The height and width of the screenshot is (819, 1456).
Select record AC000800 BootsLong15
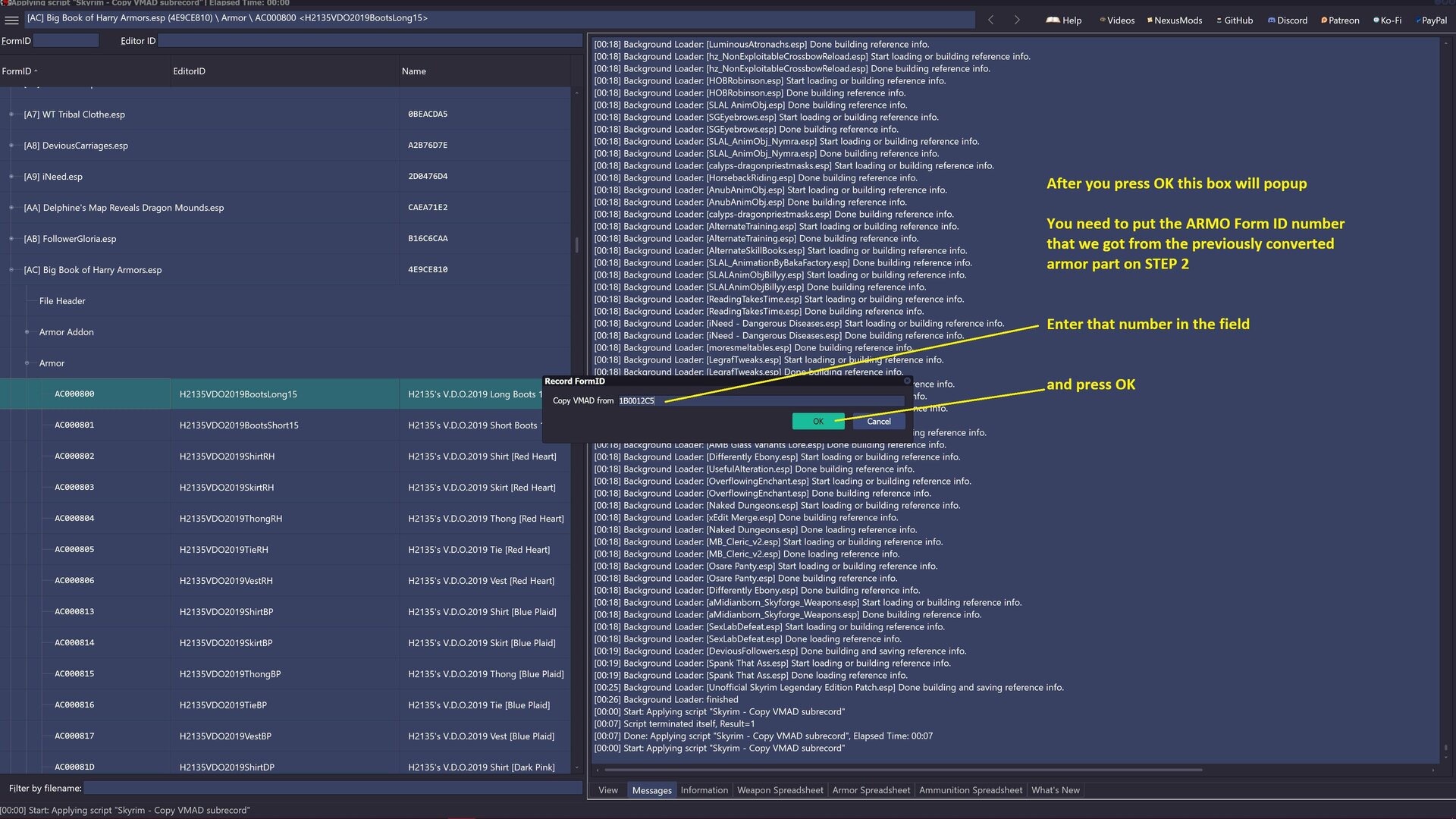[x=285, y=394]
